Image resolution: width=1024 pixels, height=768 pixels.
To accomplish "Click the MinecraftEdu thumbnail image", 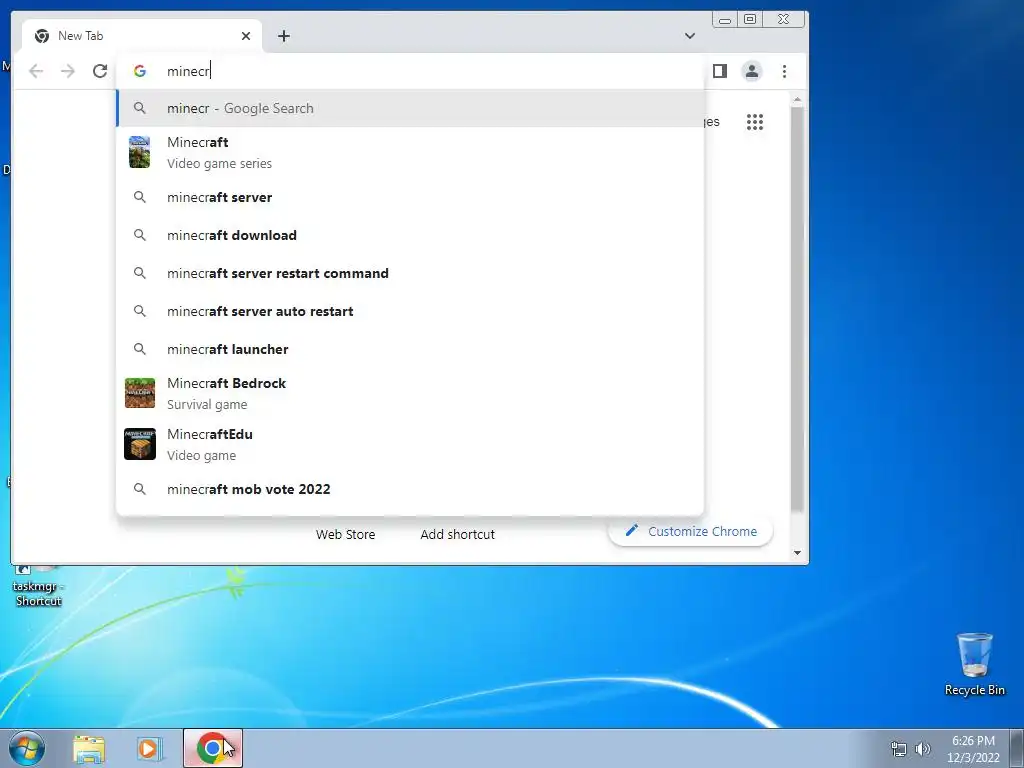I will tap(140, 444).
